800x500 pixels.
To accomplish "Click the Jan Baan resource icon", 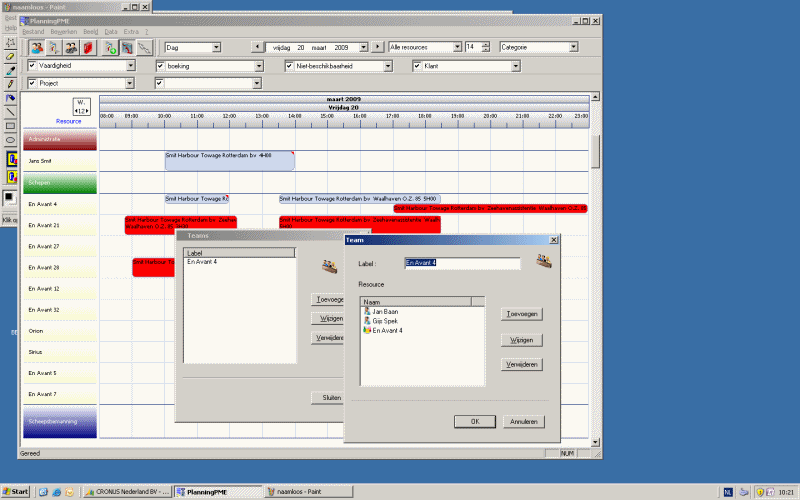I will pyautogui.click(x=367, y=312).
